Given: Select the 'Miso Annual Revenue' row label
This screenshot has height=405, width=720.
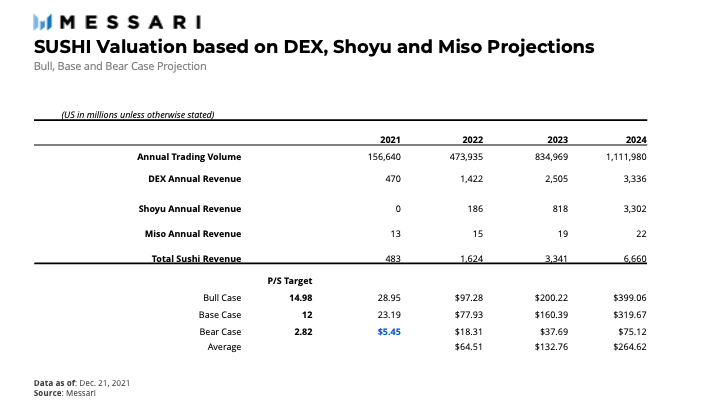Looking at the screenshot, I should click(193, 234).
